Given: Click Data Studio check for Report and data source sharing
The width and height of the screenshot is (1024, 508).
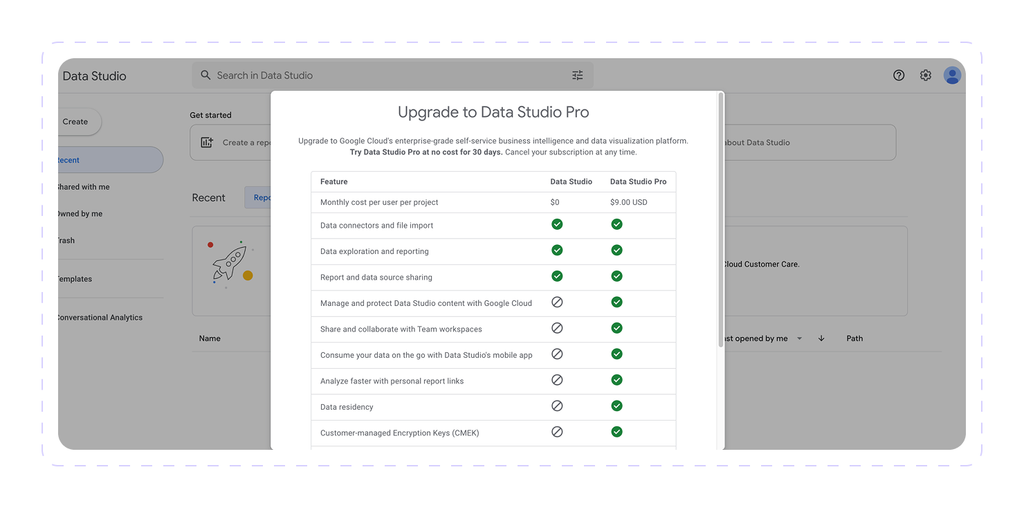Looking at the screenshot, I should point(557,276).
